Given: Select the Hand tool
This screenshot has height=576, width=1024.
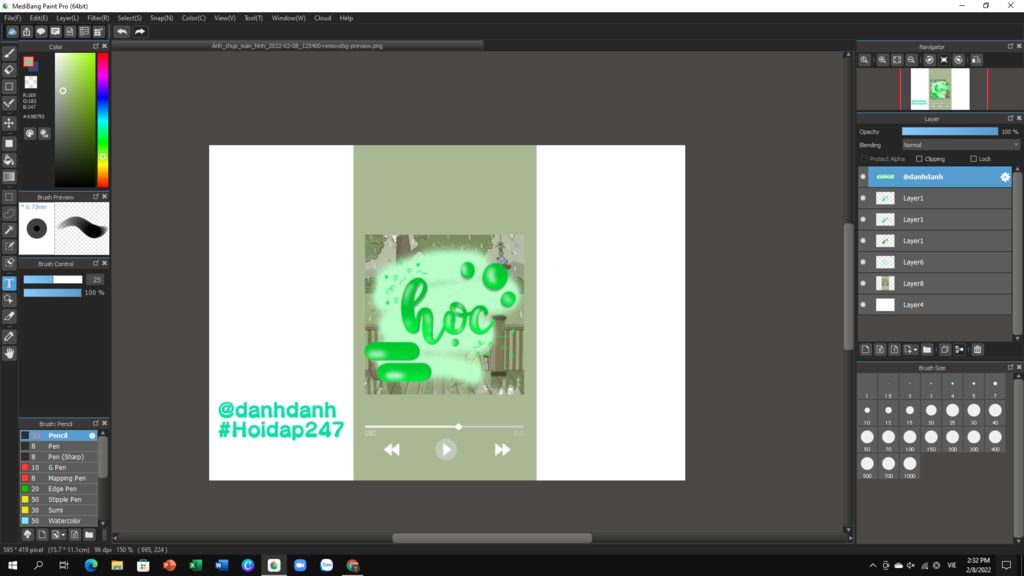Looking at the screenshot, I should click(9, 353).
